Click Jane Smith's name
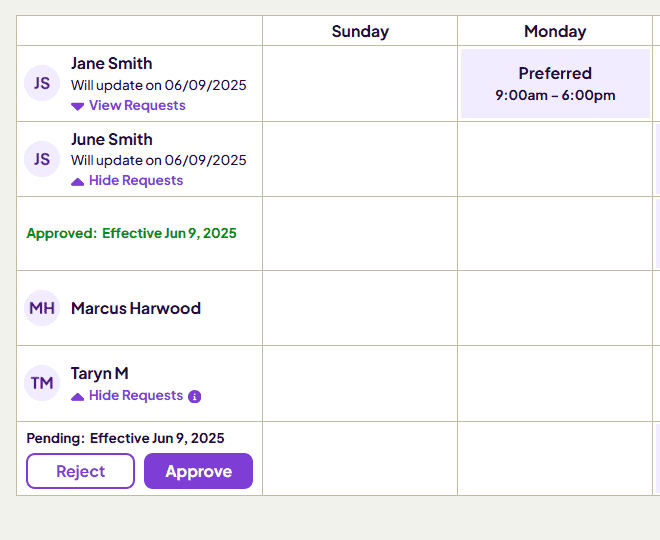The height and width of the screenshot is (540, 660). click(112, 63)
